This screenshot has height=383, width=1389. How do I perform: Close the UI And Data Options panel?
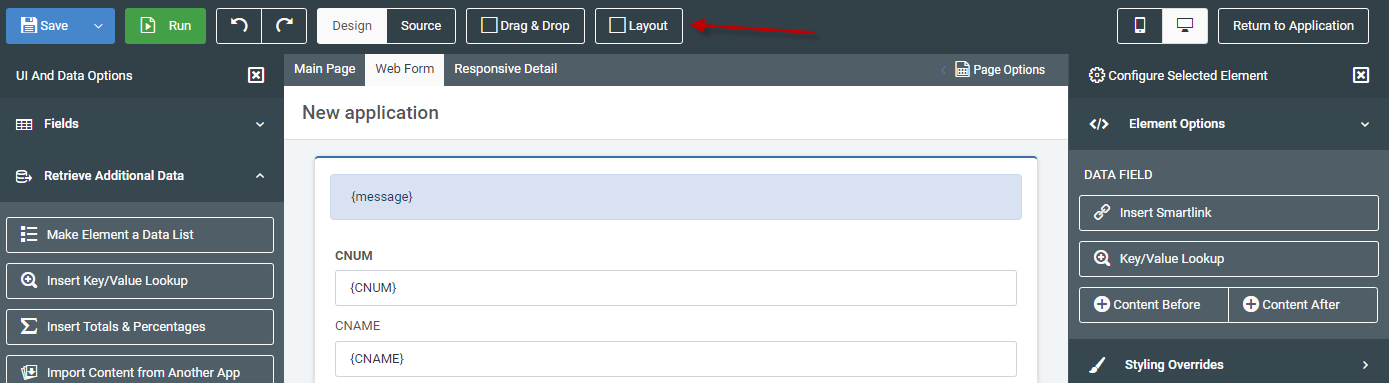click(x=256, y=75)
